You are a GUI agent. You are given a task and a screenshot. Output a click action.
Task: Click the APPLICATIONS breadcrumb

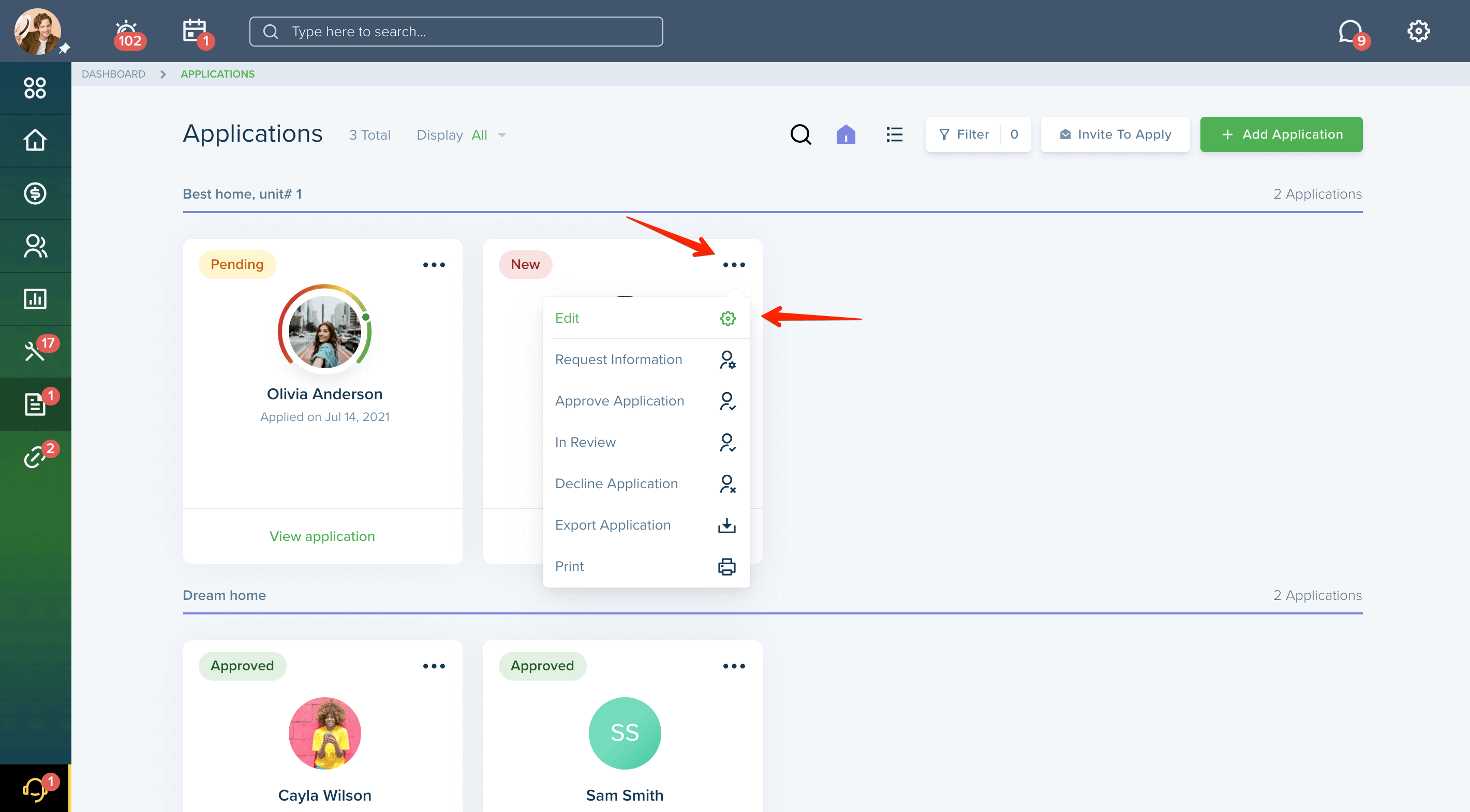click(x=217, y=74)
